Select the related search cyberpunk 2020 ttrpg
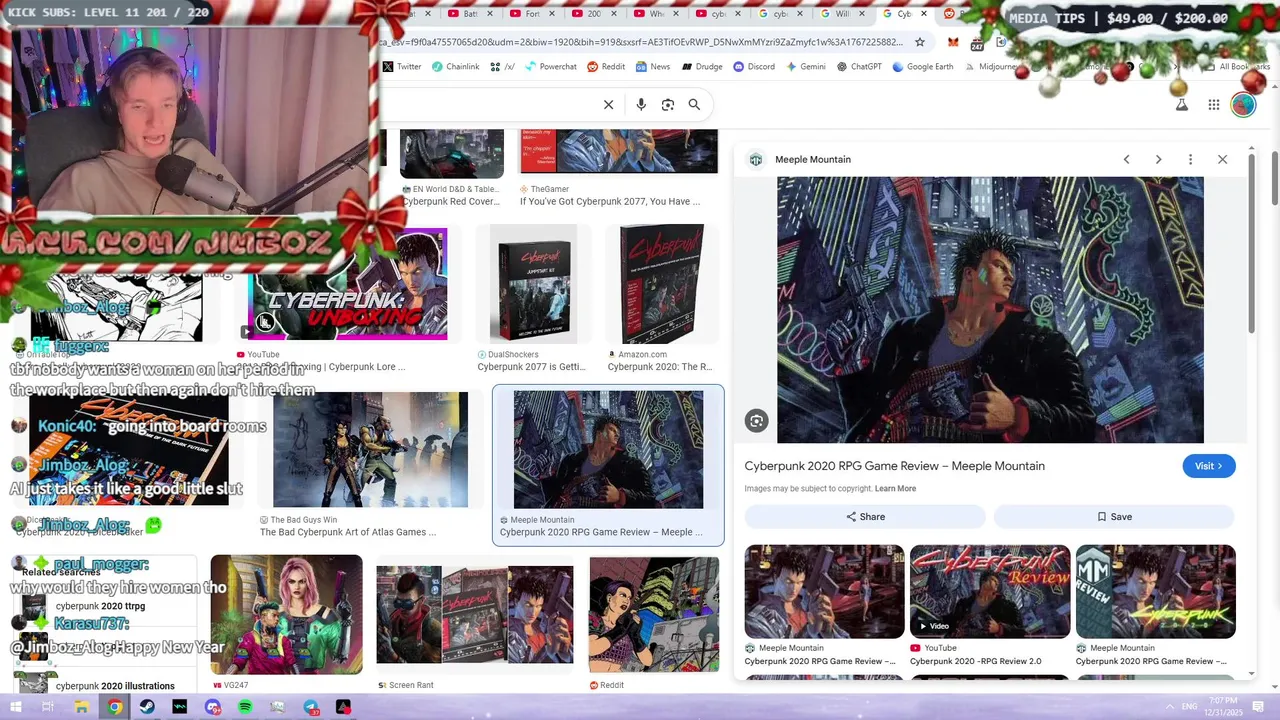 click(100, 606)
